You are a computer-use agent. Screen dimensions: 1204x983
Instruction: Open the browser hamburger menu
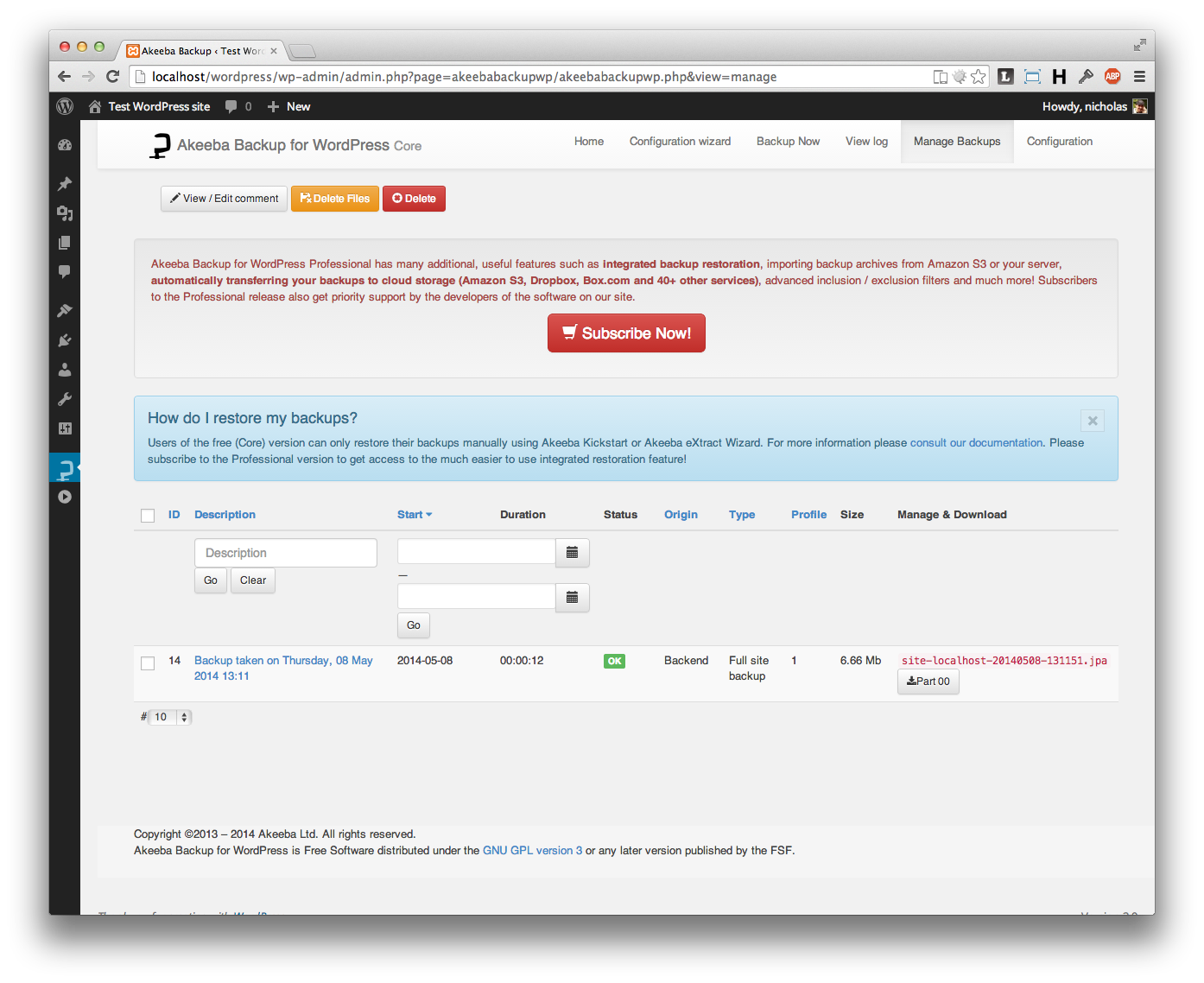point(1139,77)
